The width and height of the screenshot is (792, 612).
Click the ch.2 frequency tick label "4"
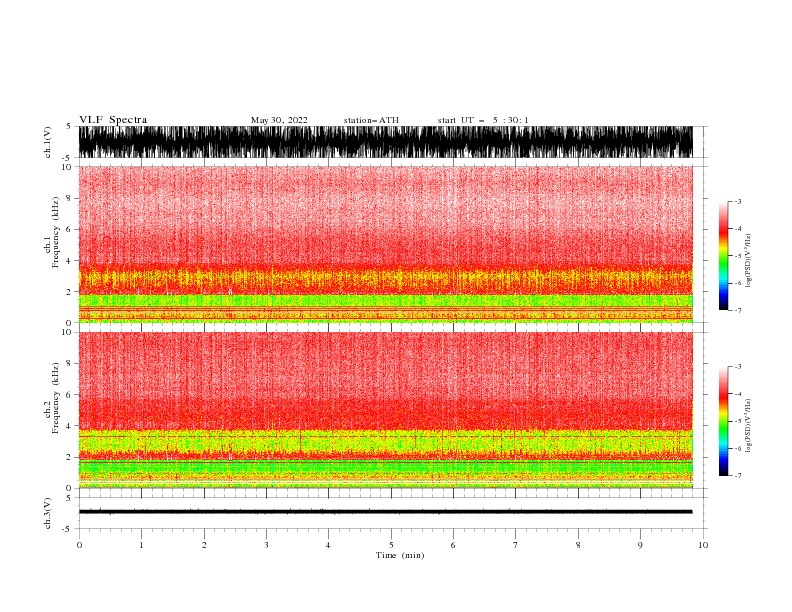tap(69, 426)
